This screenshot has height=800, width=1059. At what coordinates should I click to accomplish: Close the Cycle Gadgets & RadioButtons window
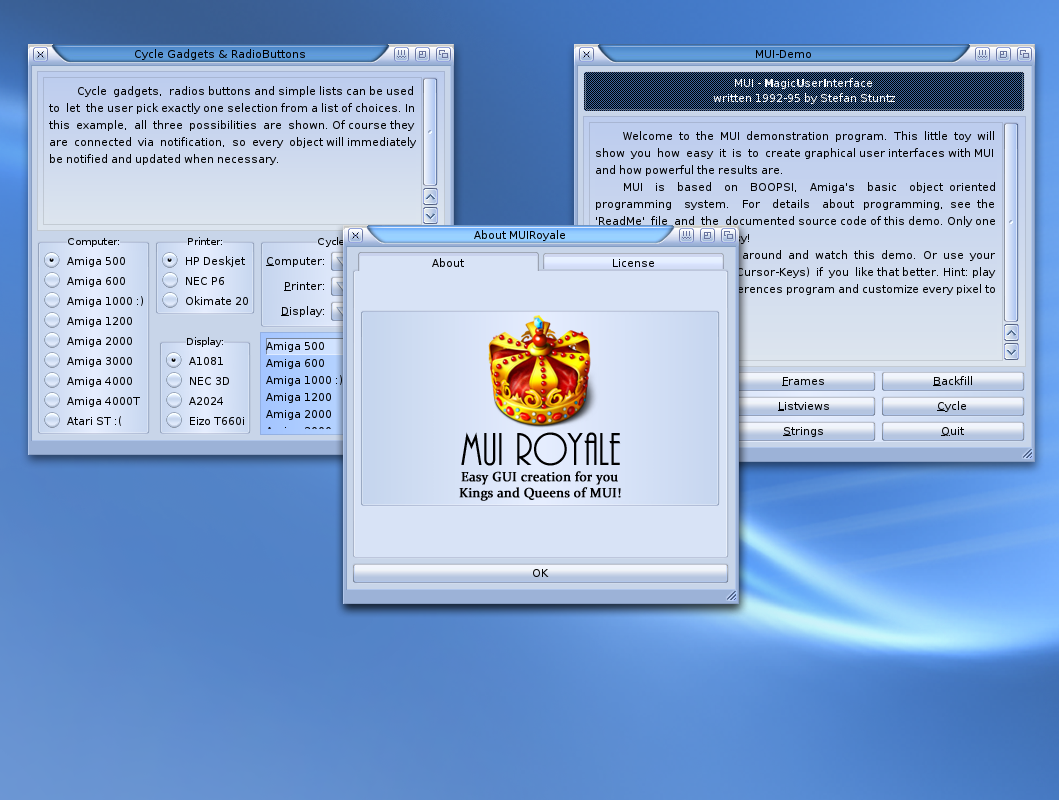pos(41,54)
